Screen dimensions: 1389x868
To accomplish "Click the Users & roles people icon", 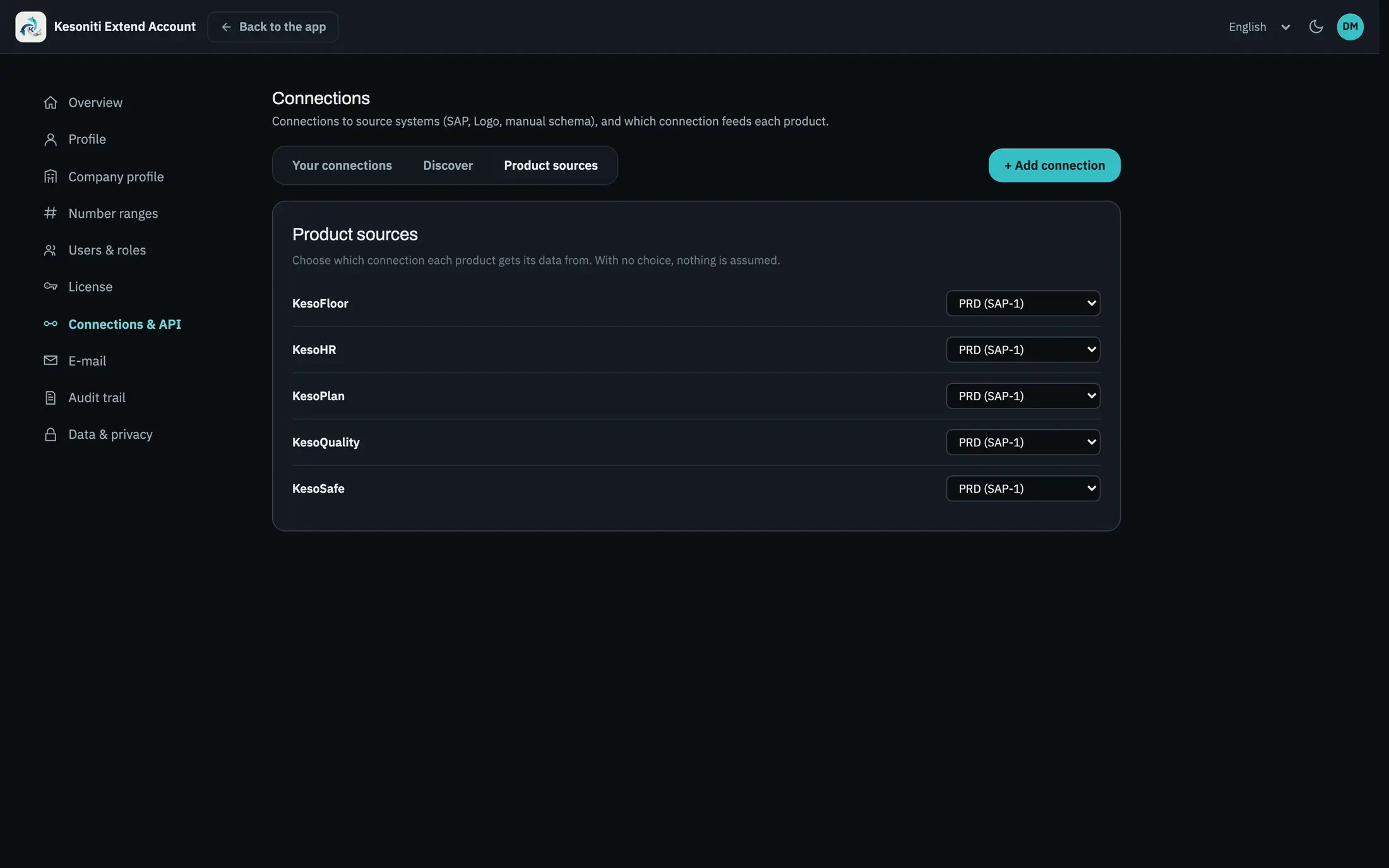I will point(51,250).
